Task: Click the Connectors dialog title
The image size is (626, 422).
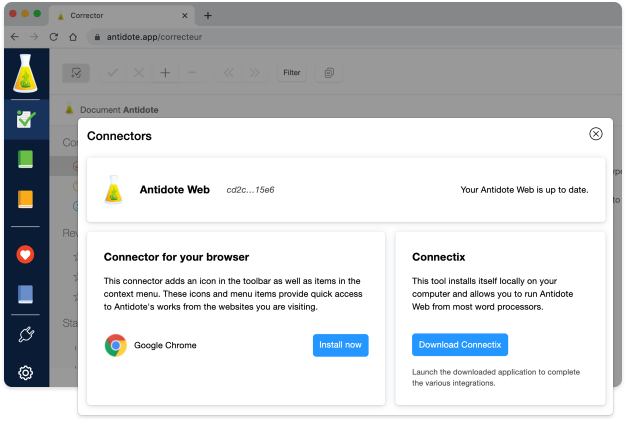Action: pyautogui.click(x=119, y=136)
